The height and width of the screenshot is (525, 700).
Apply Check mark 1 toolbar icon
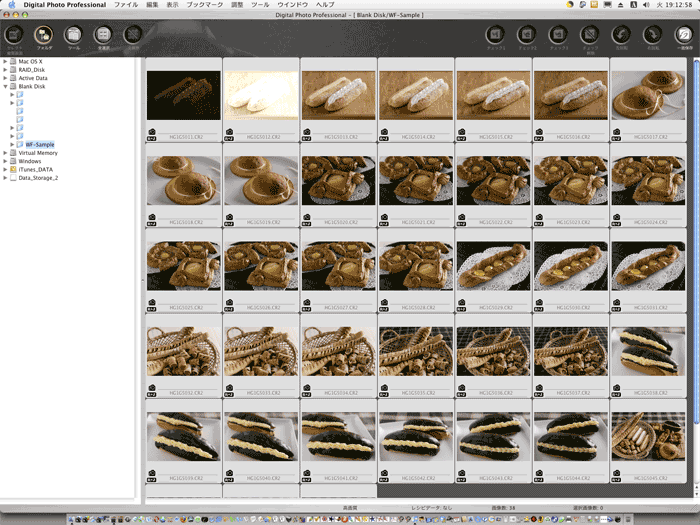tap(494, 36)
